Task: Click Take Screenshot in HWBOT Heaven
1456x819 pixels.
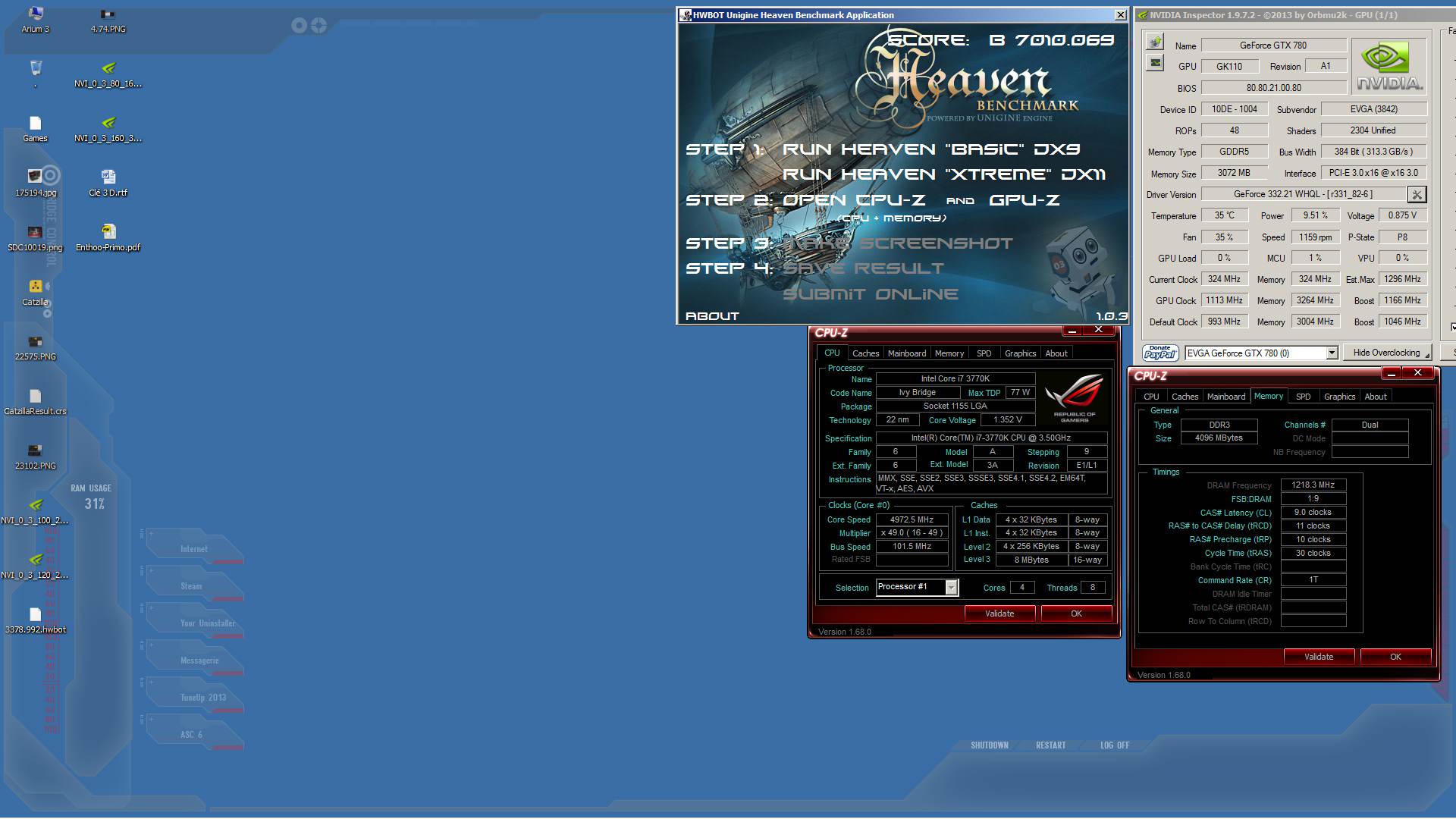Action: point(898,243)
